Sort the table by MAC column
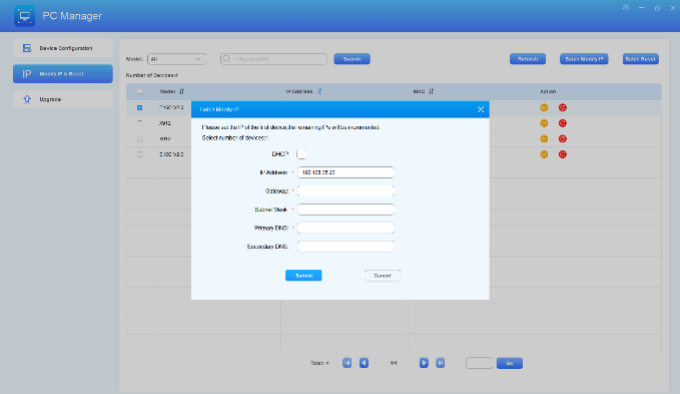The height and width of the screenshot is (394, 680). pos(431,91)
